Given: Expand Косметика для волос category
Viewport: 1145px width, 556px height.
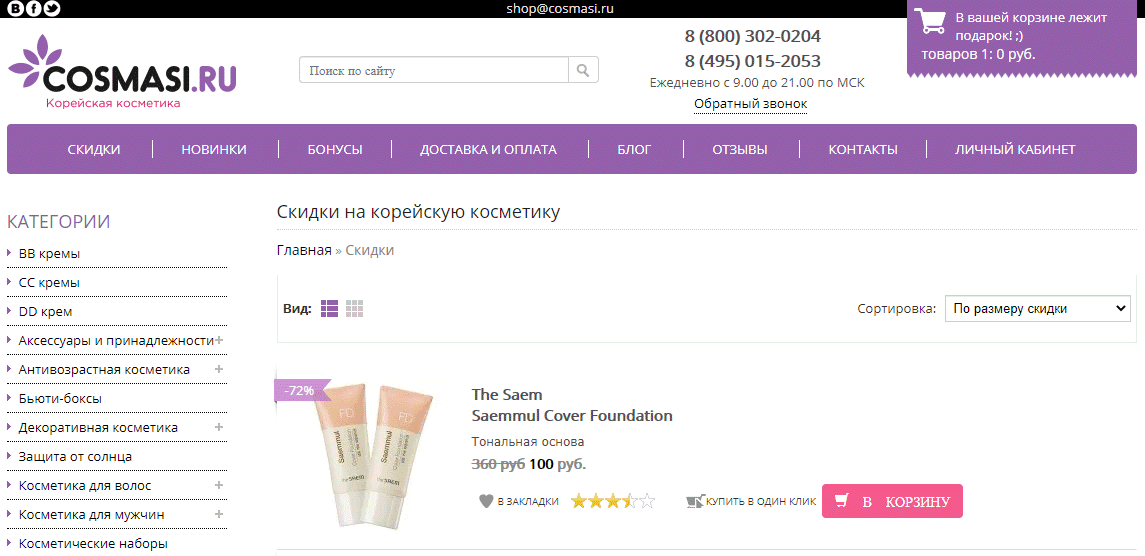Looking at the screenshot, I should pos(218,484).
